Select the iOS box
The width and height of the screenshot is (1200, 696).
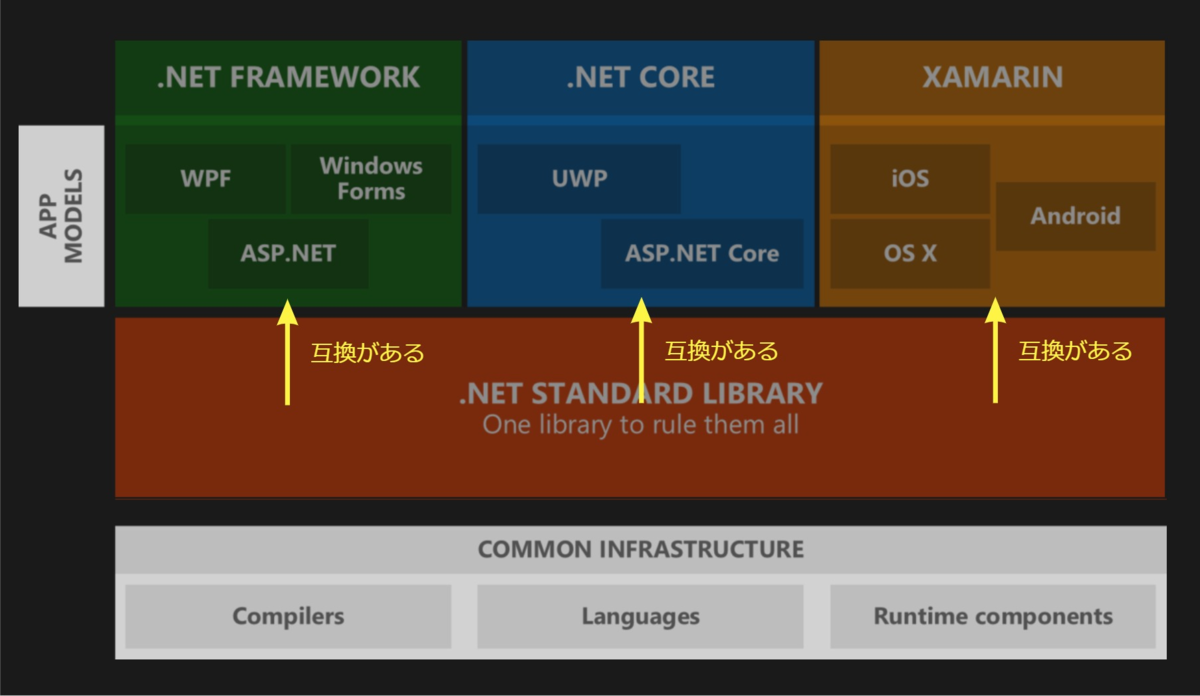click(x=910, y=179)
